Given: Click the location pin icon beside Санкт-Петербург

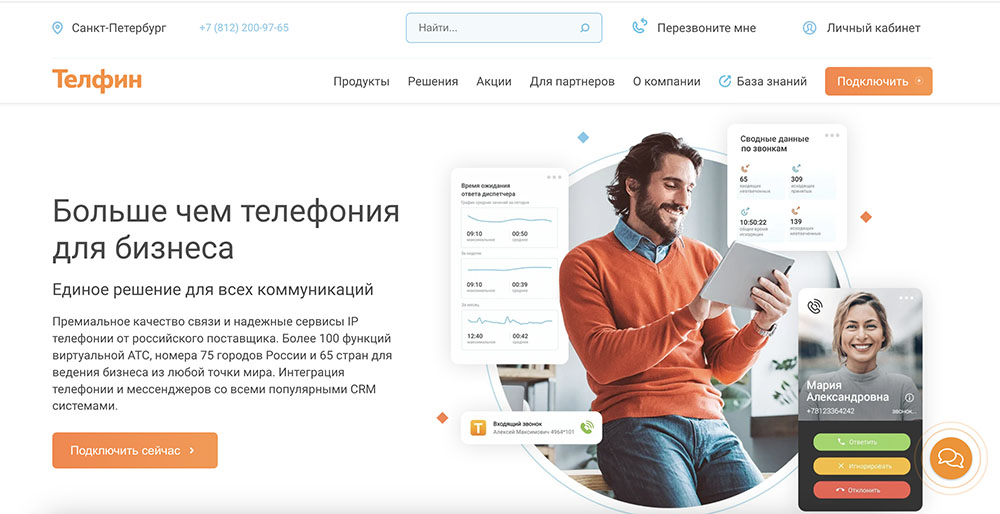Looking at the screenshot, I should (57, 28).
